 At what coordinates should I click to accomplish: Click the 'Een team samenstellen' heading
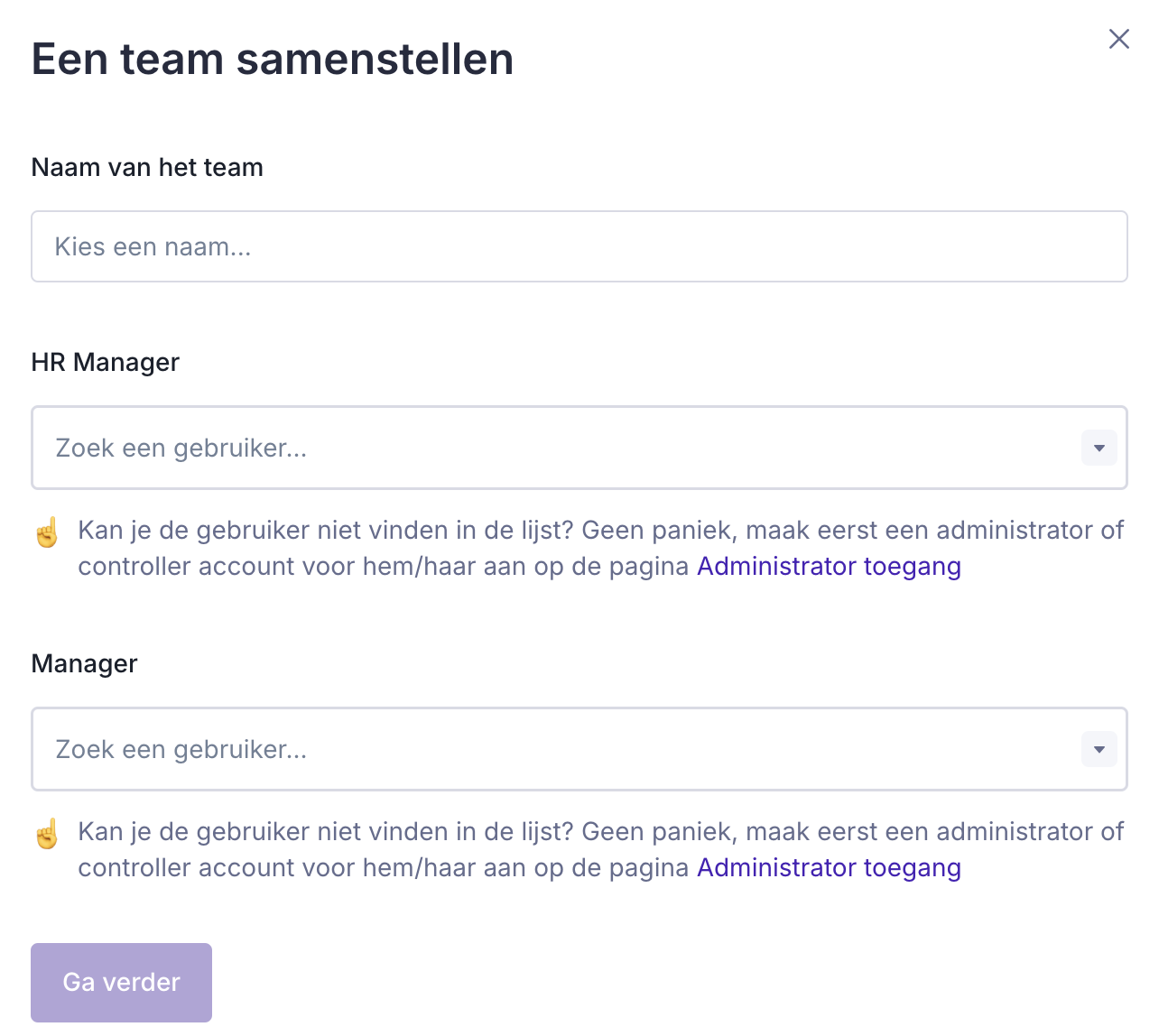(x=272, y=60)
